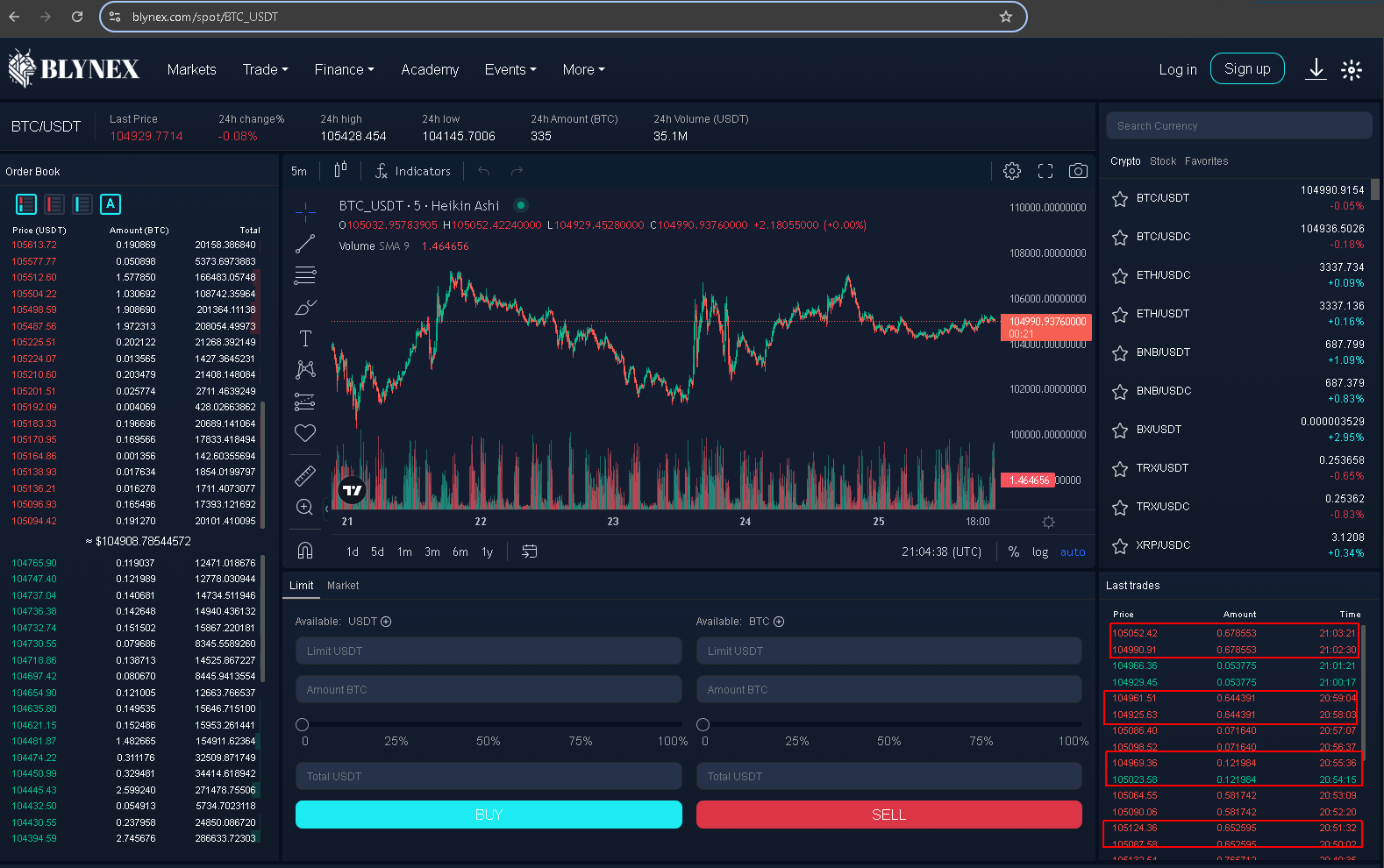1384x868 pixels.
Task: Take a chart snapshot with camera icon
Action: tap(1078, 171)
